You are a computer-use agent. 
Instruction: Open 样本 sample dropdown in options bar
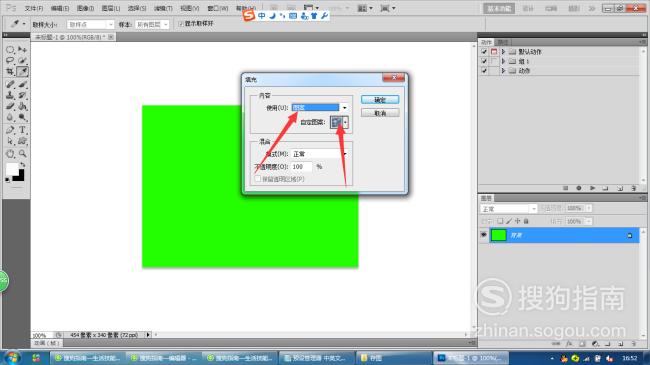152,24
